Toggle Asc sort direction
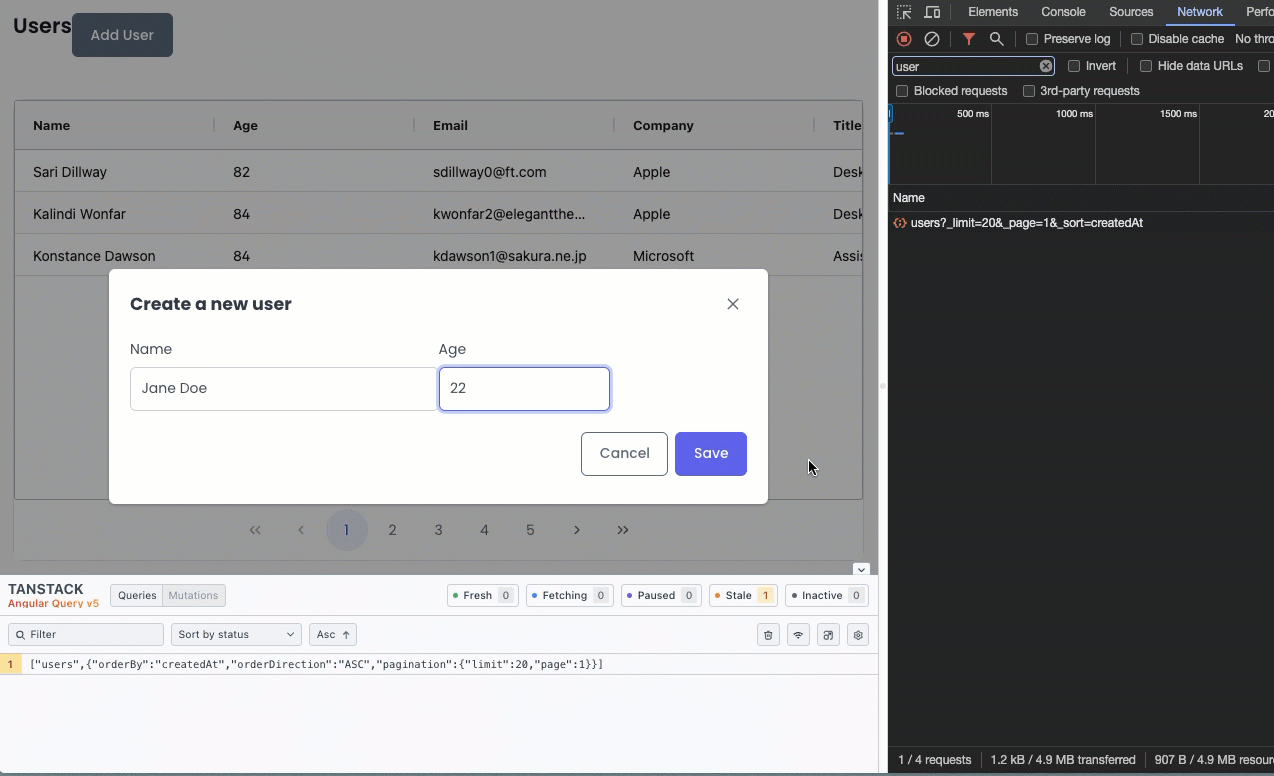Image resolution: width=1274 pixels, height=776 pixels. tap(333, 635)
